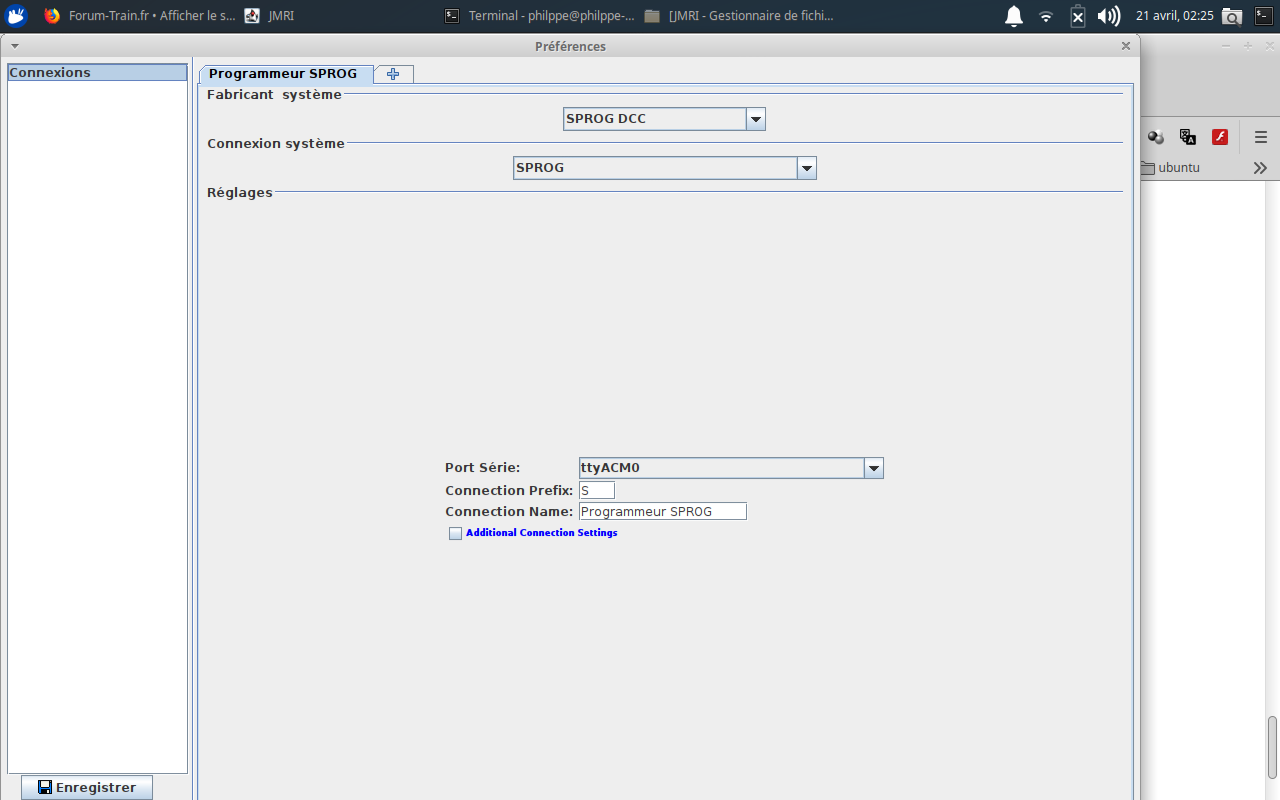The width and height of the screenshot is (1280, 800).
Task: Open the volume speaker control
Action: 1109,16
